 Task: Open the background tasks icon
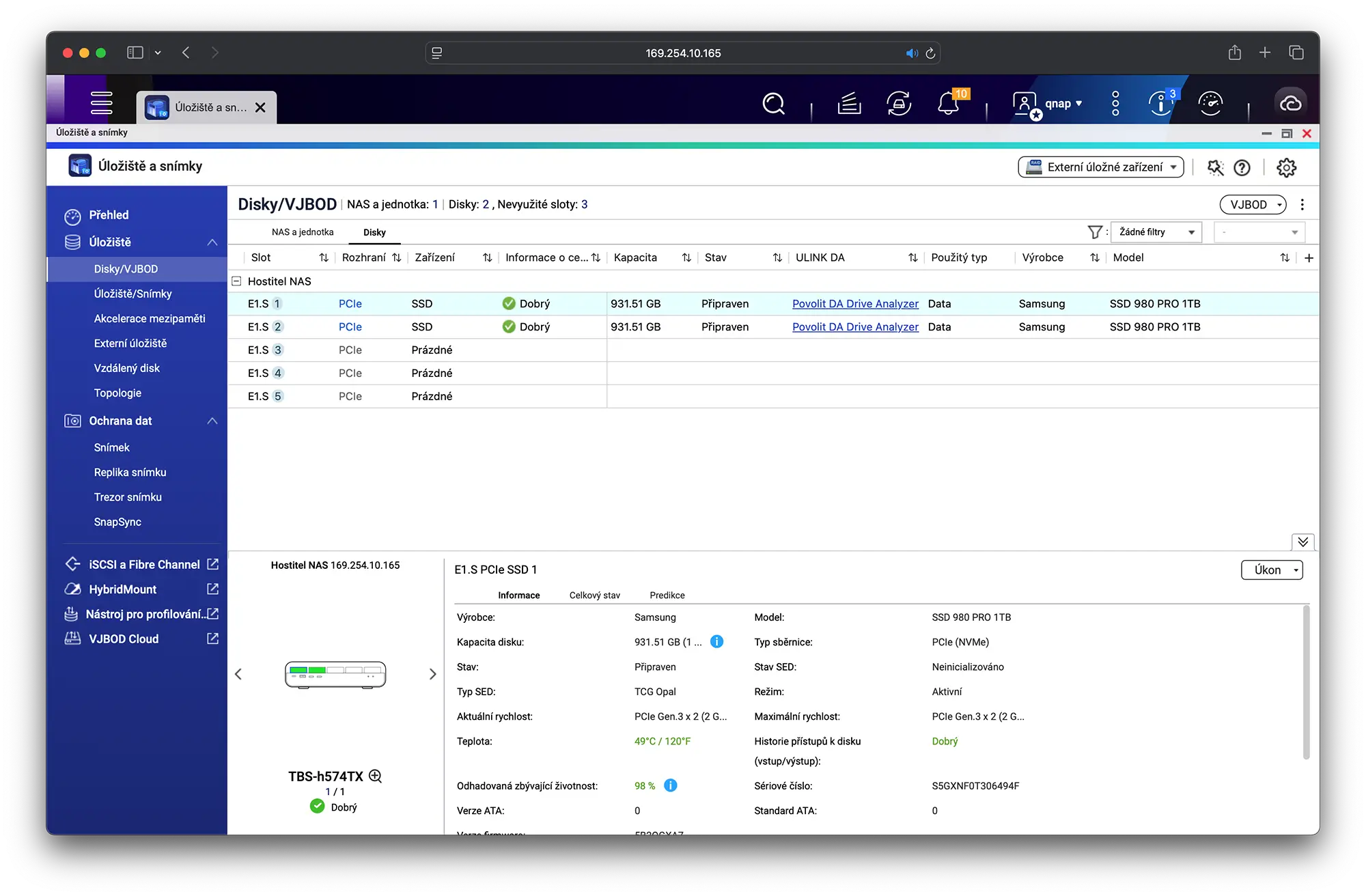849,104
